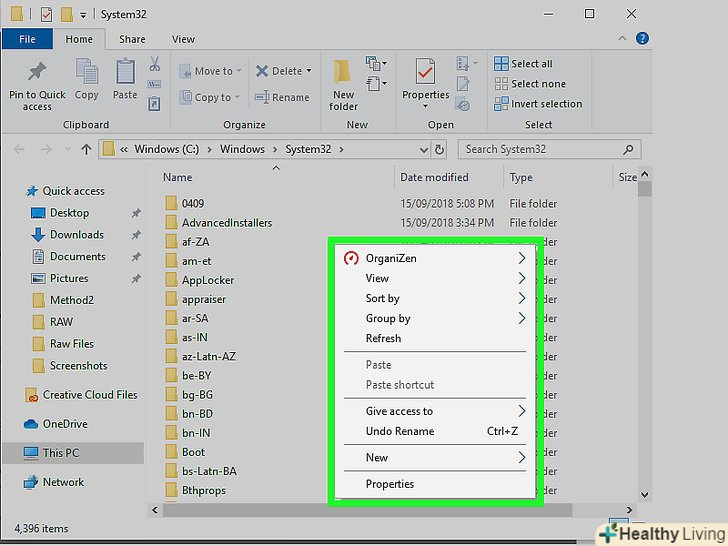Image resolution: width=728 pixels, height=546 pixels.
Task: Open the File tab
Action: [28, 39]
